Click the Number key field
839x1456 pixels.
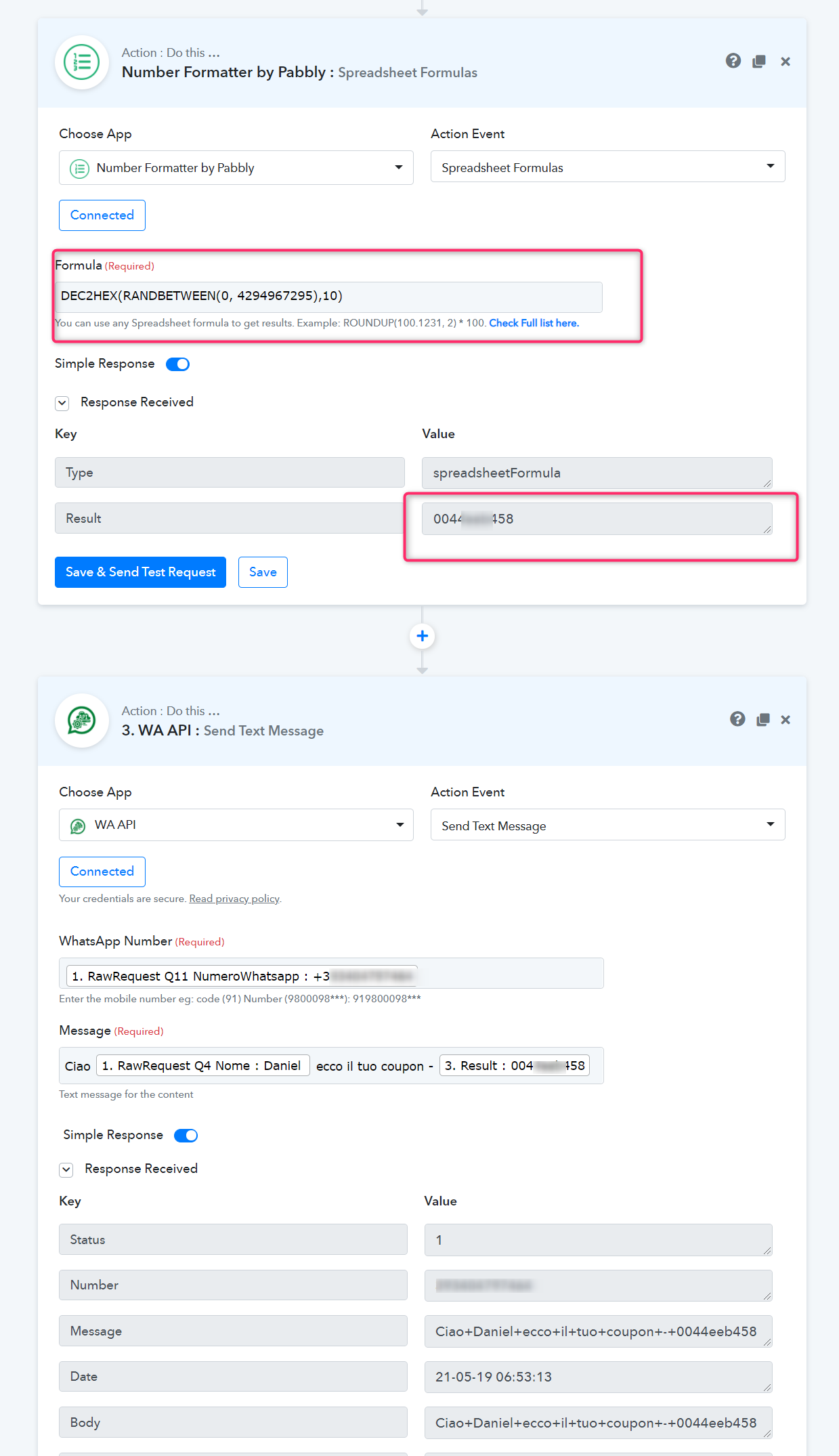(233, 1285)
